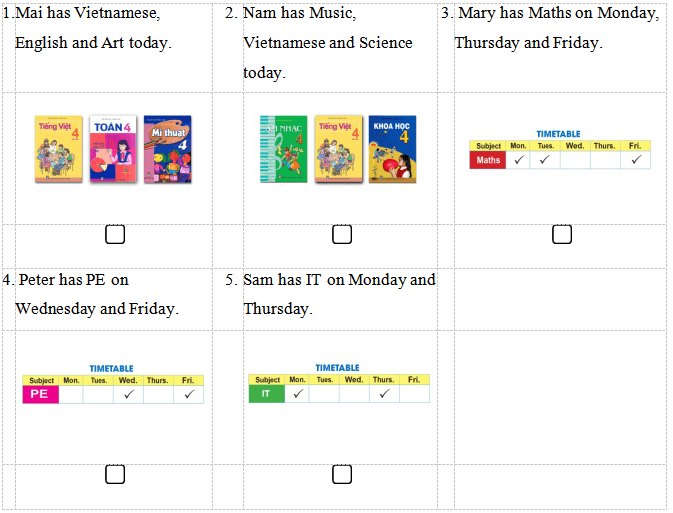The width and height of the screenshot is (673, 513).
Task: Select the checkbox below Sam's IT timetable
Action: click(342, 474)
